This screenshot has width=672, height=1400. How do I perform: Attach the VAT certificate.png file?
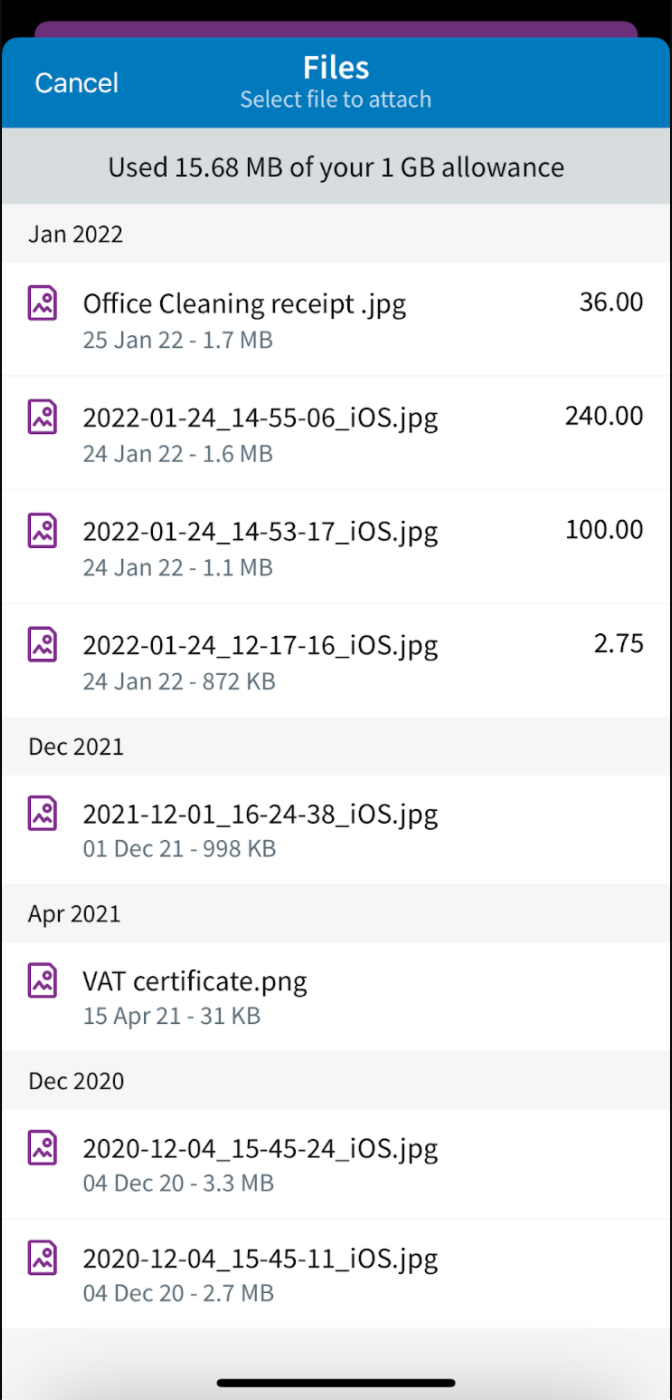tap(196, 981)
